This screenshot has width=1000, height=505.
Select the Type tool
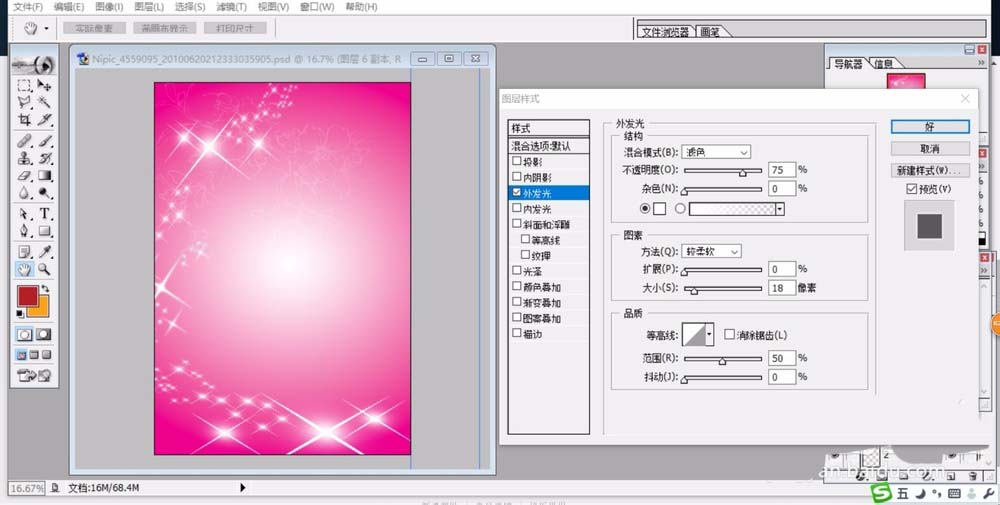click(44, 214)
